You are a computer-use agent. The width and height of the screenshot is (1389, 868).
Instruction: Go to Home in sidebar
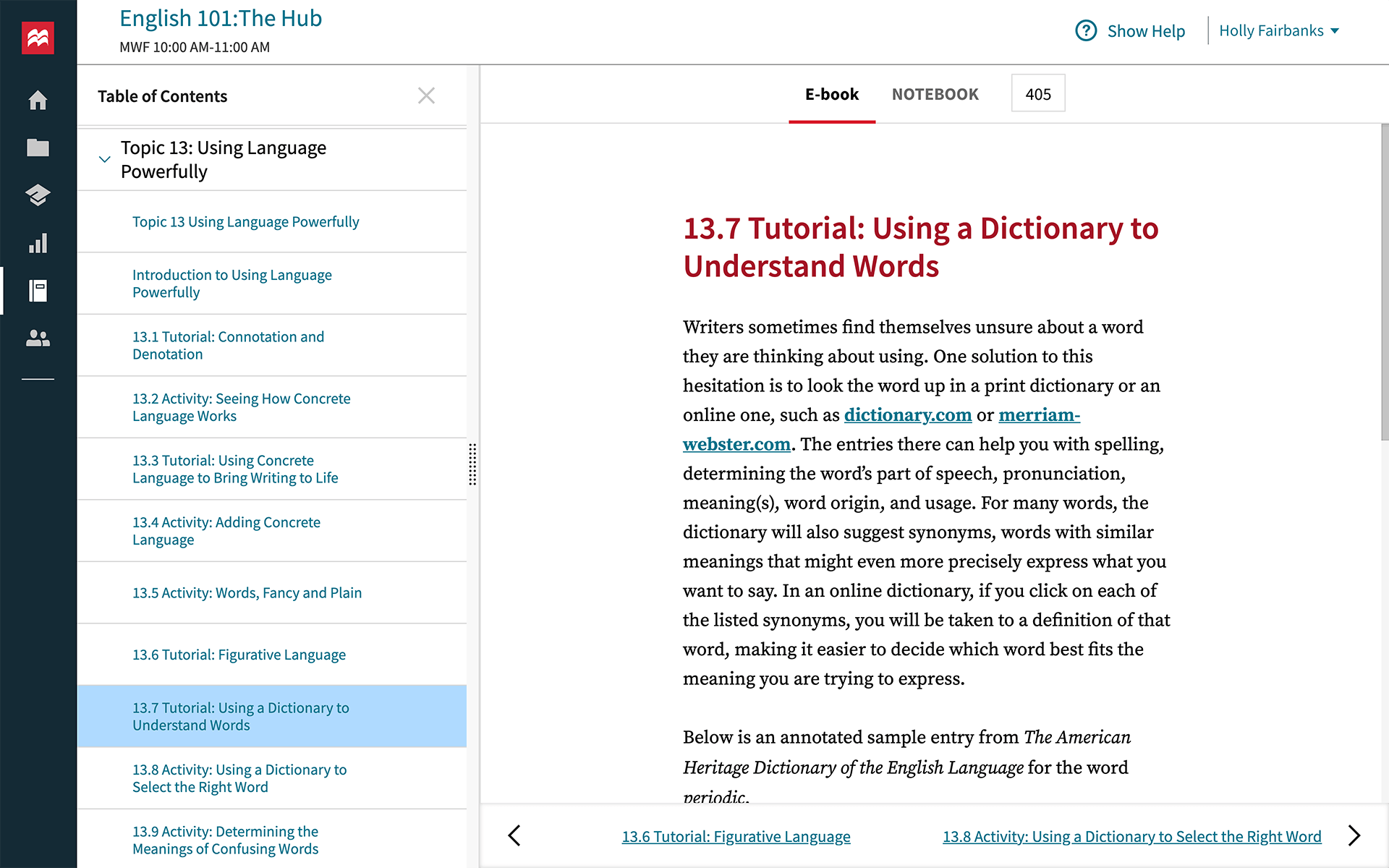pyautogui.click(x=38, y=100)
